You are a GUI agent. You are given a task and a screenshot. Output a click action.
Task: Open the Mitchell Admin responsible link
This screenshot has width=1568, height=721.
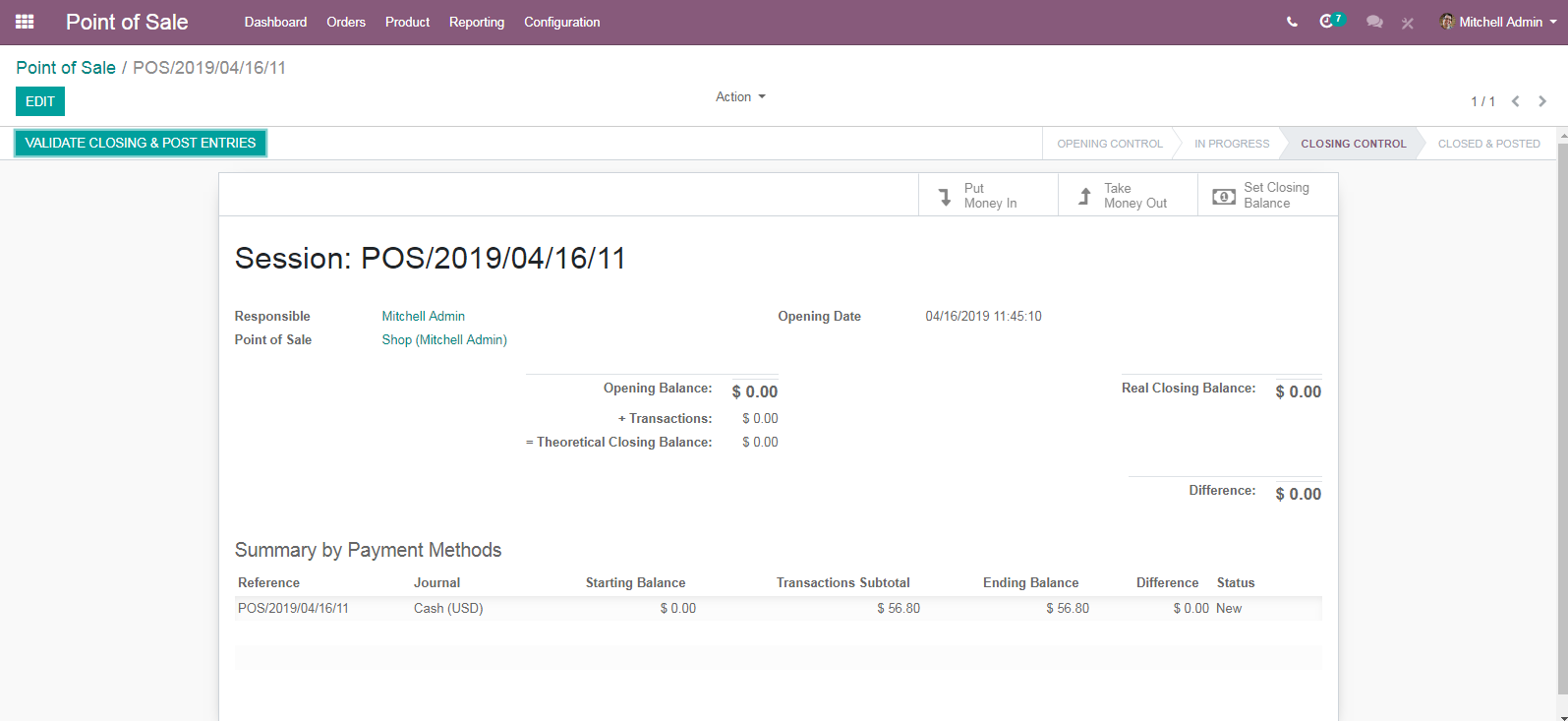point(424,316)
